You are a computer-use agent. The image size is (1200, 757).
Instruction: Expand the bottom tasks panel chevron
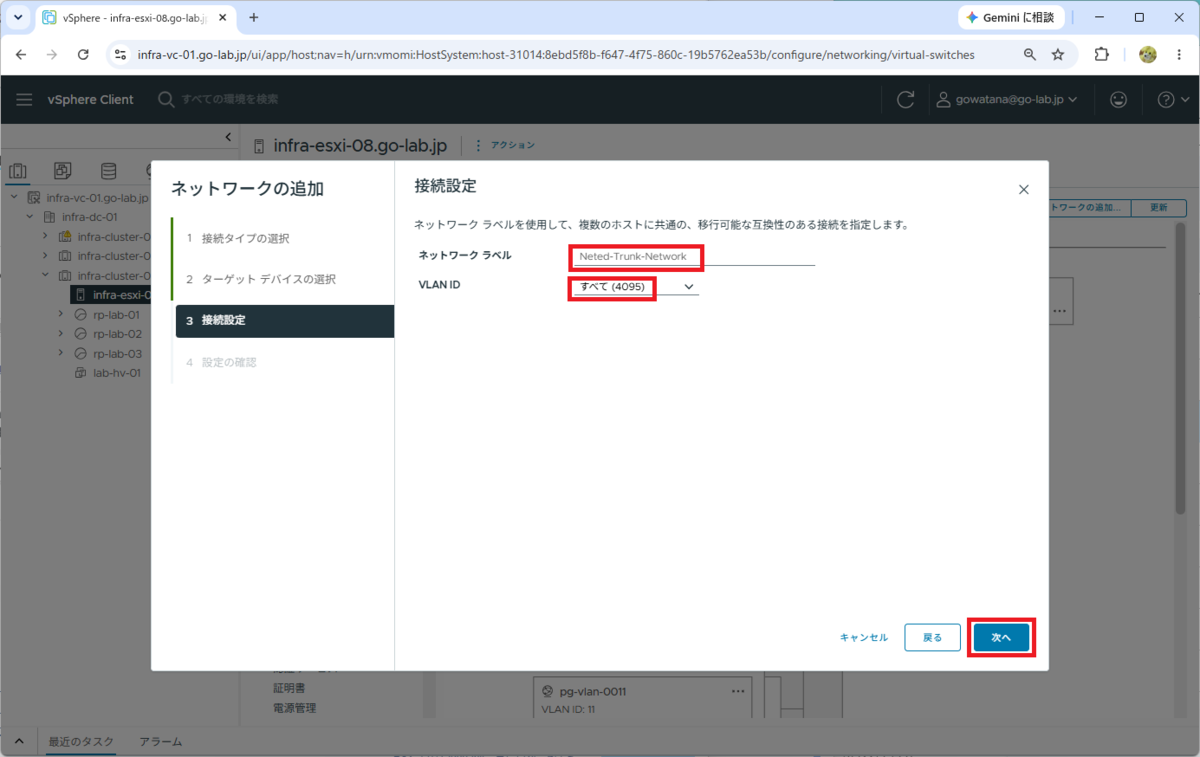click(18, 742)
